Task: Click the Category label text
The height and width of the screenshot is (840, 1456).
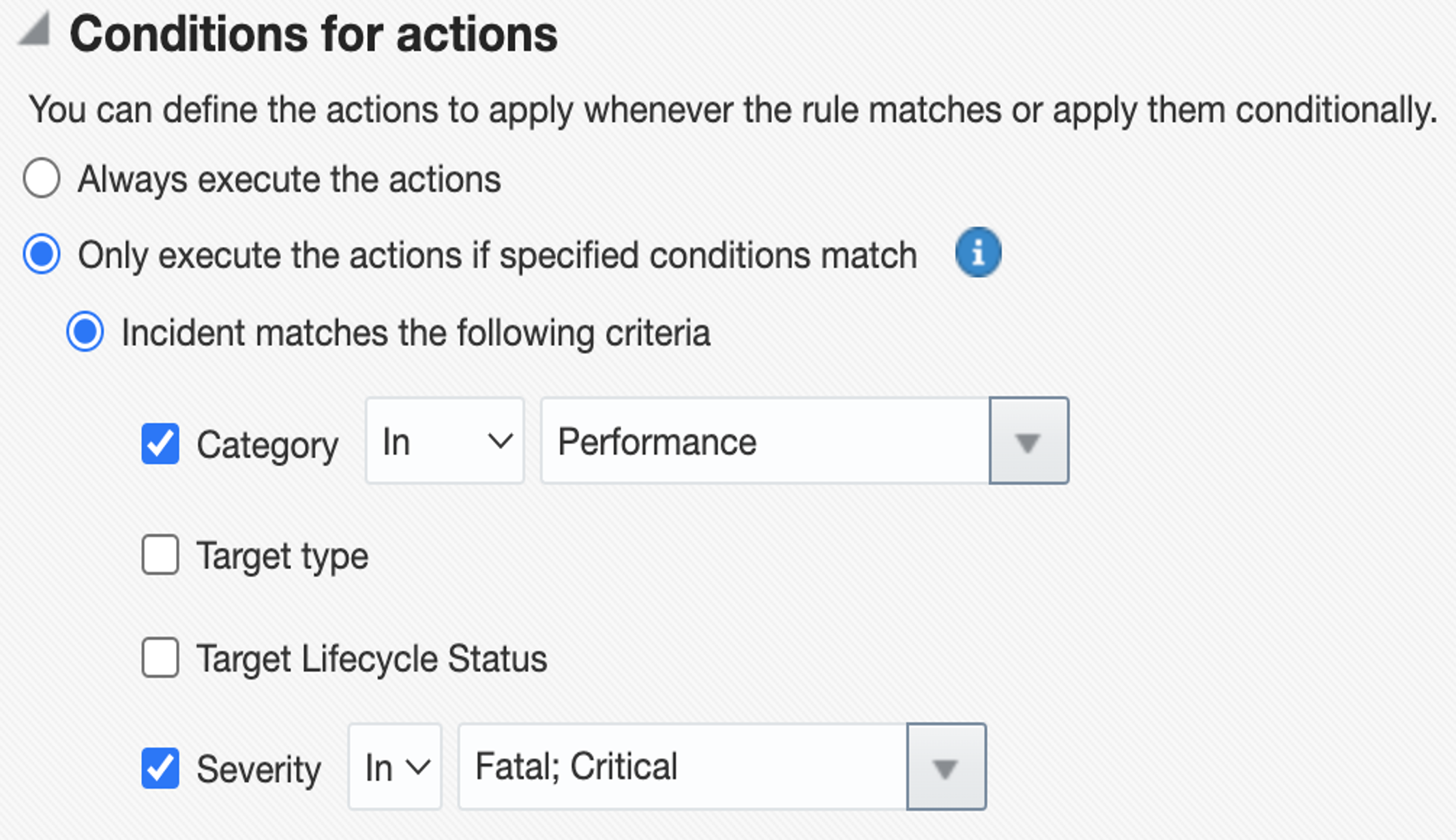Action: tap(267, 446)
